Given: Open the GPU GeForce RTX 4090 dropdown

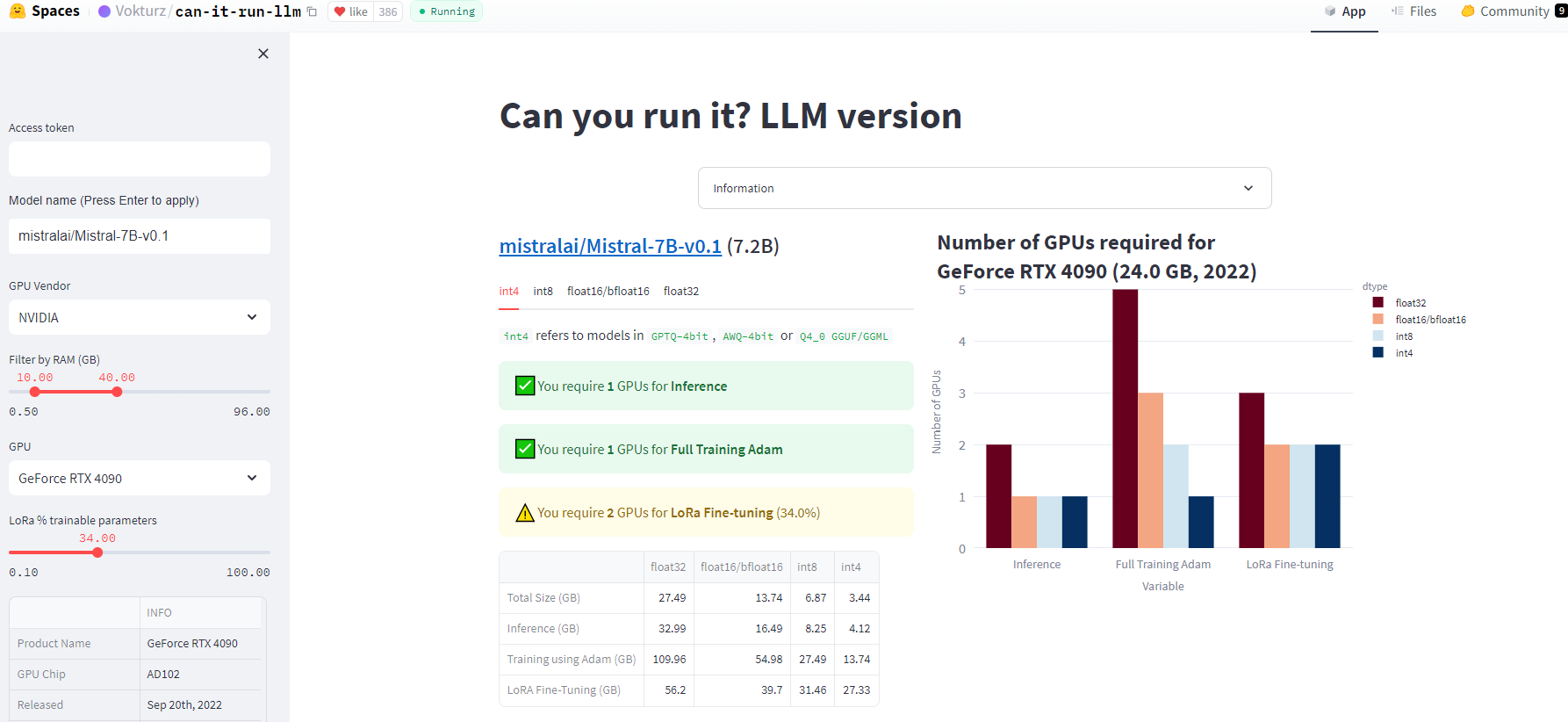Looking at the screenshot, I should (x=140, y=478).
